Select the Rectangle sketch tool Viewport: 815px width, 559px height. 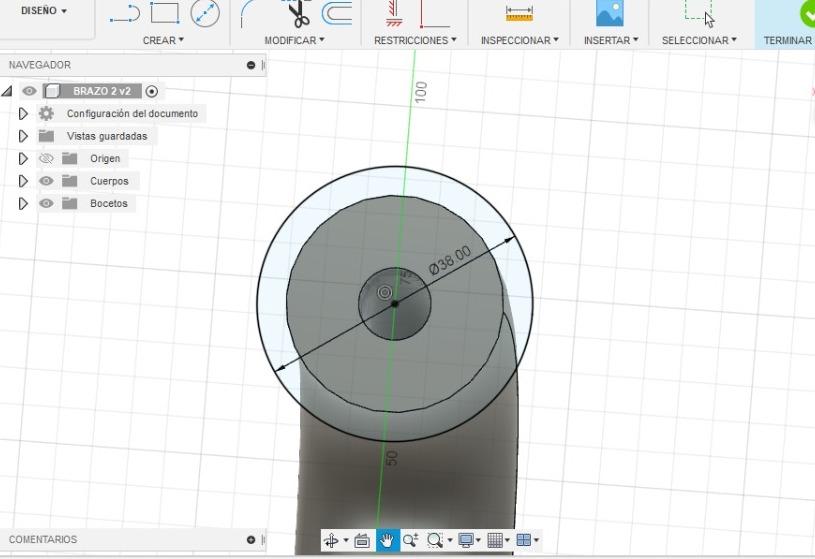tap(164, 13)
